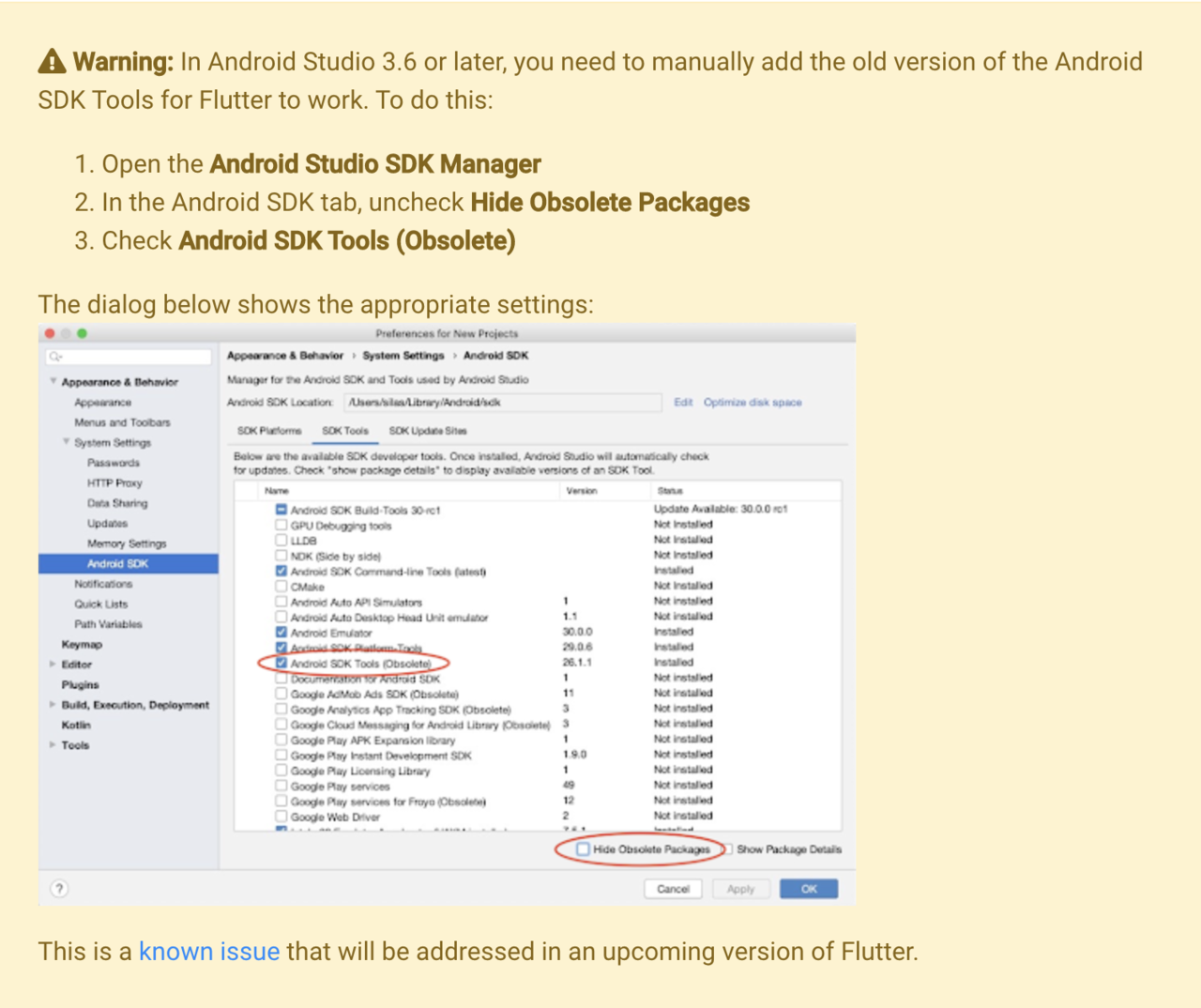The image size is (1201, 1008).
Task: Toggle the Android Emulator checkbox
Action: 281,633
